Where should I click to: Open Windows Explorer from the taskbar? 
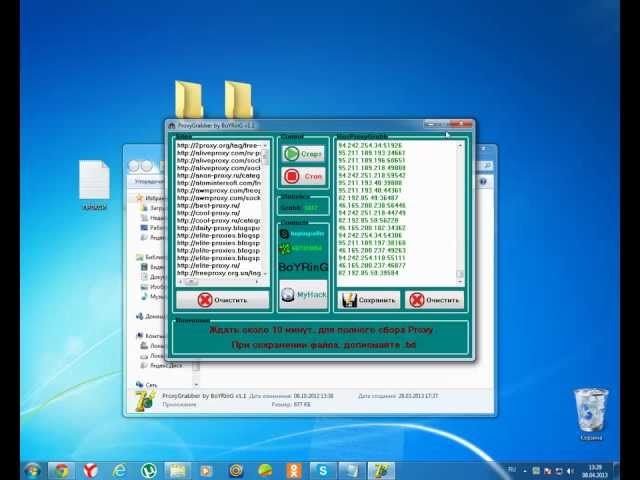178,471
